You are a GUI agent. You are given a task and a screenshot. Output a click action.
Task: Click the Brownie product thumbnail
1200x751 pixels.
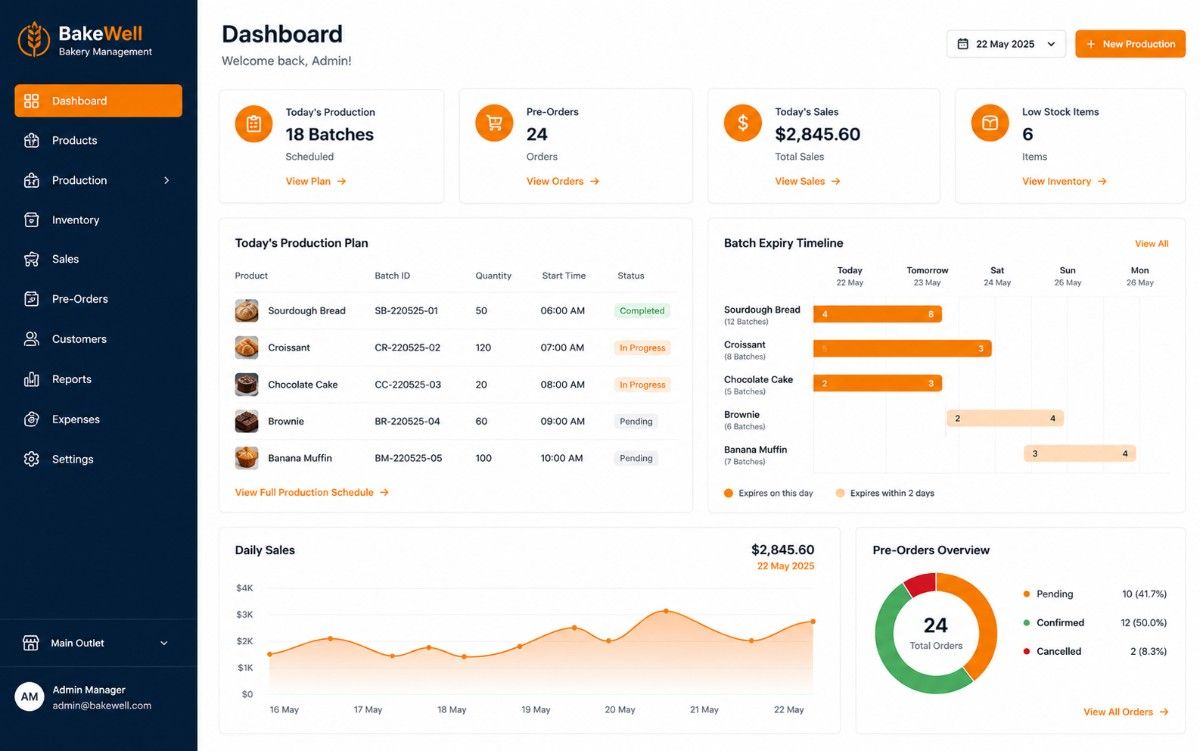click(x=246, y=421)
